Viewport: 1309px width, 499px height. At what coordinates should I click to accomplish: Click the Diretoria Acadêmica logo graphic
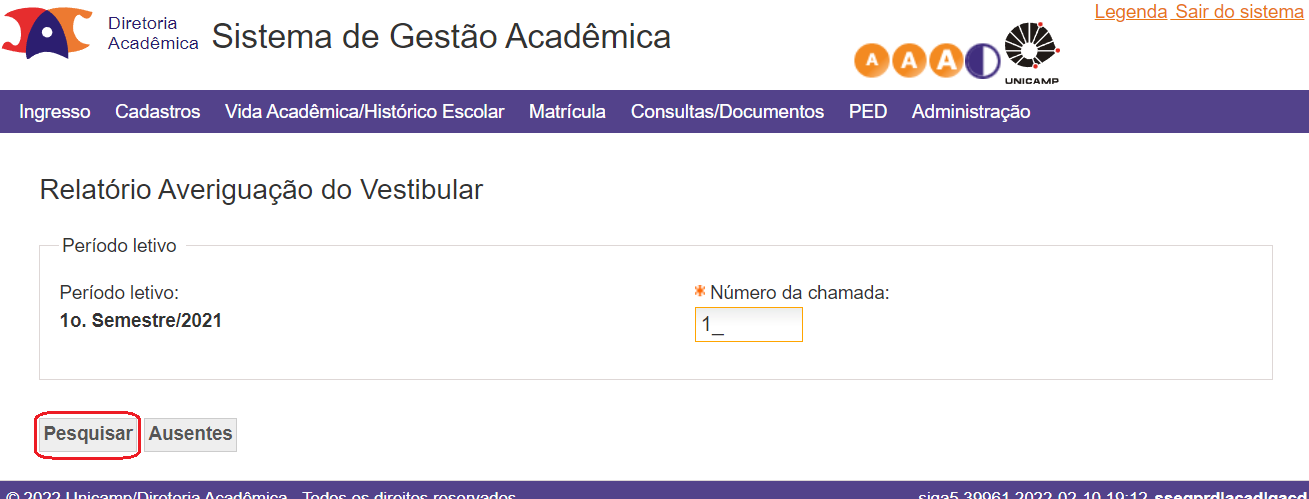[x=48, y=32]
